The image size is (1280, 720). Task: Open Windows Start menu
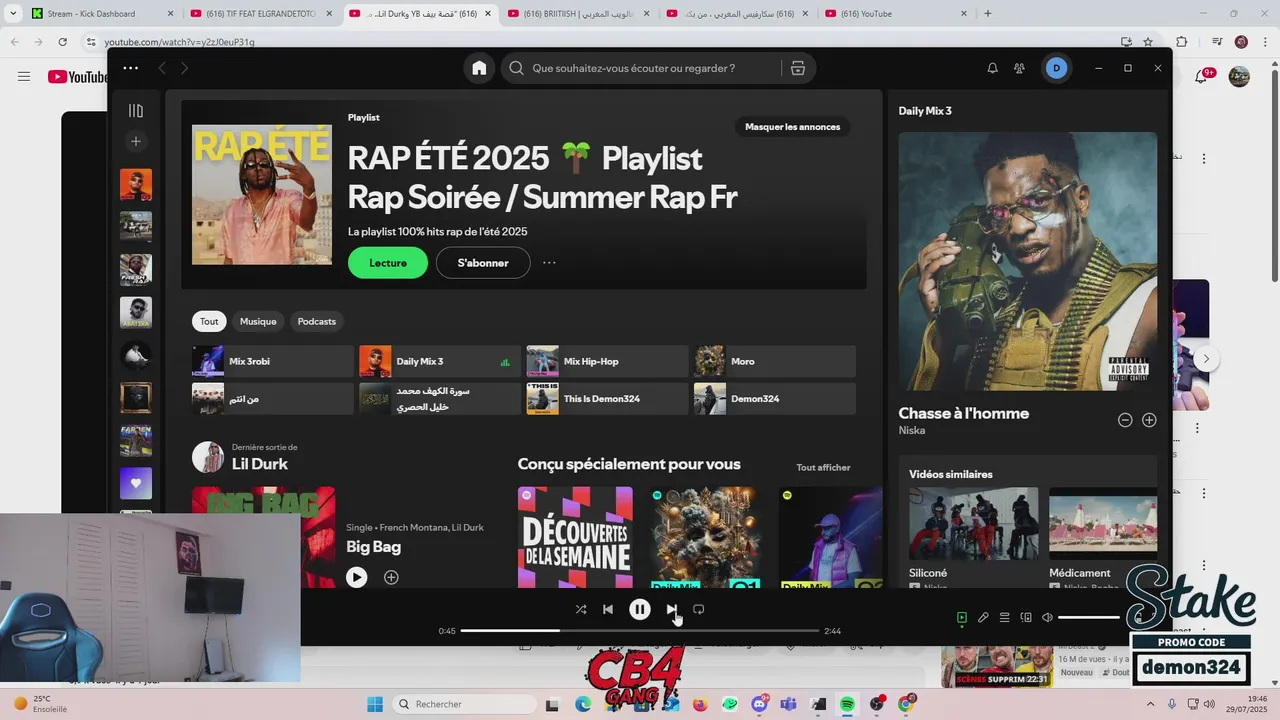point(375,704)
